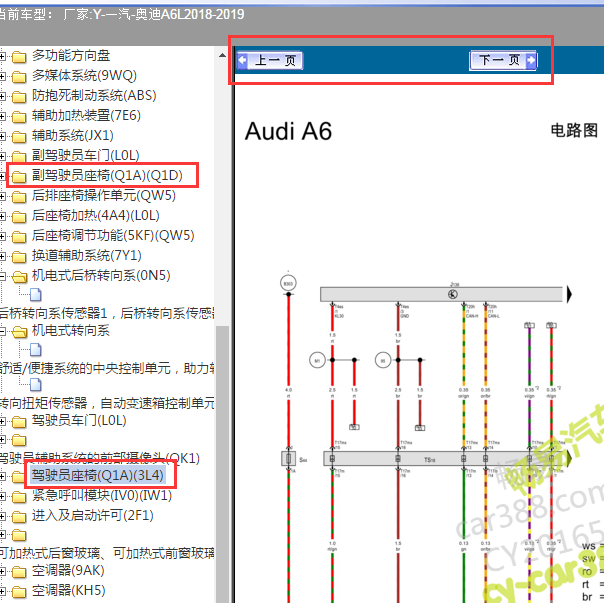Viewport: 604px width, 603px height.
Task: Select 多功能方向盘 in the tree
Action: 71,56
